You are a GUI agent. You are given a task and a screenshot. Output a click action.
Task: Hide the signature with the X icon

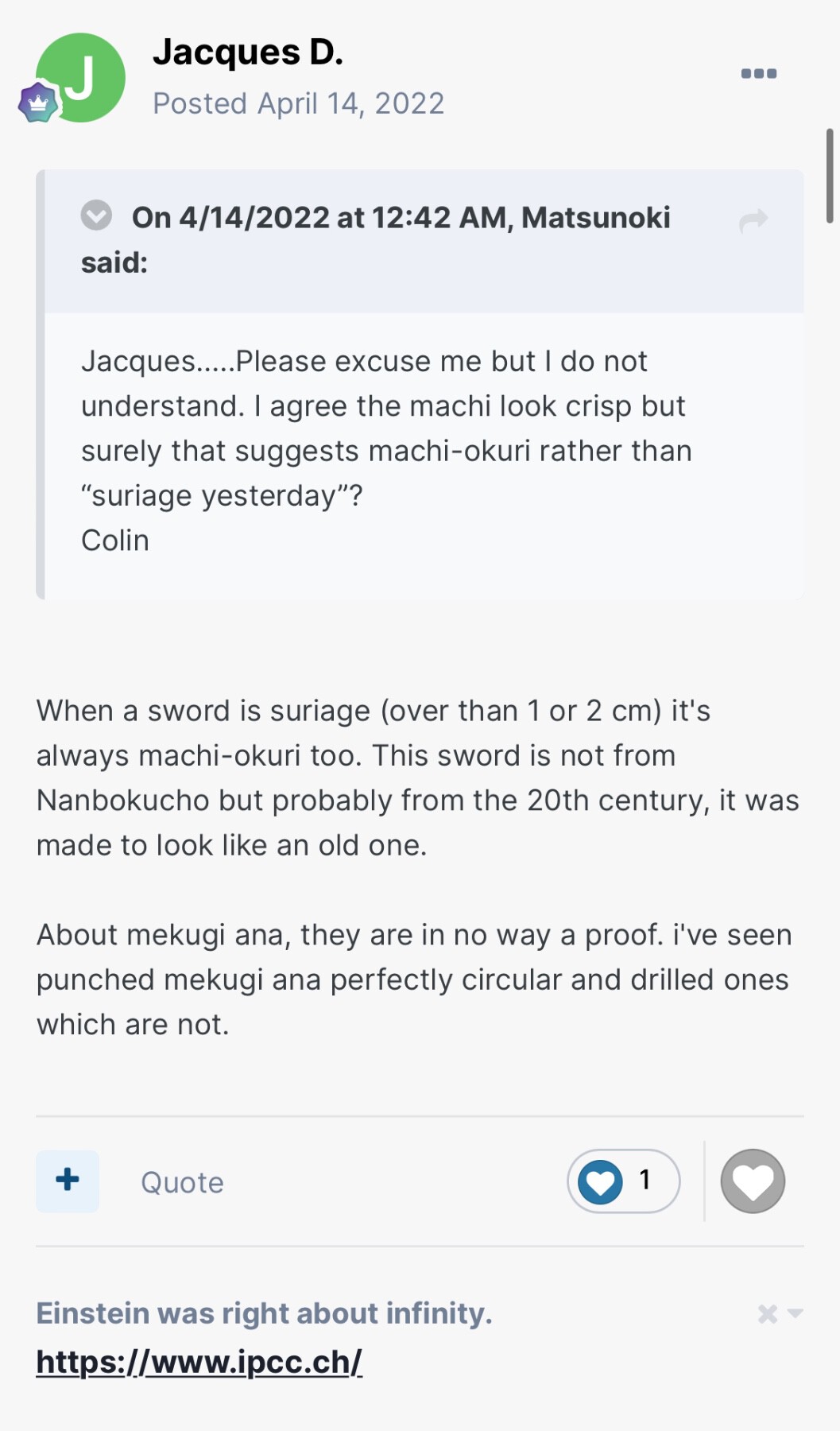(x=767, y=1313)
